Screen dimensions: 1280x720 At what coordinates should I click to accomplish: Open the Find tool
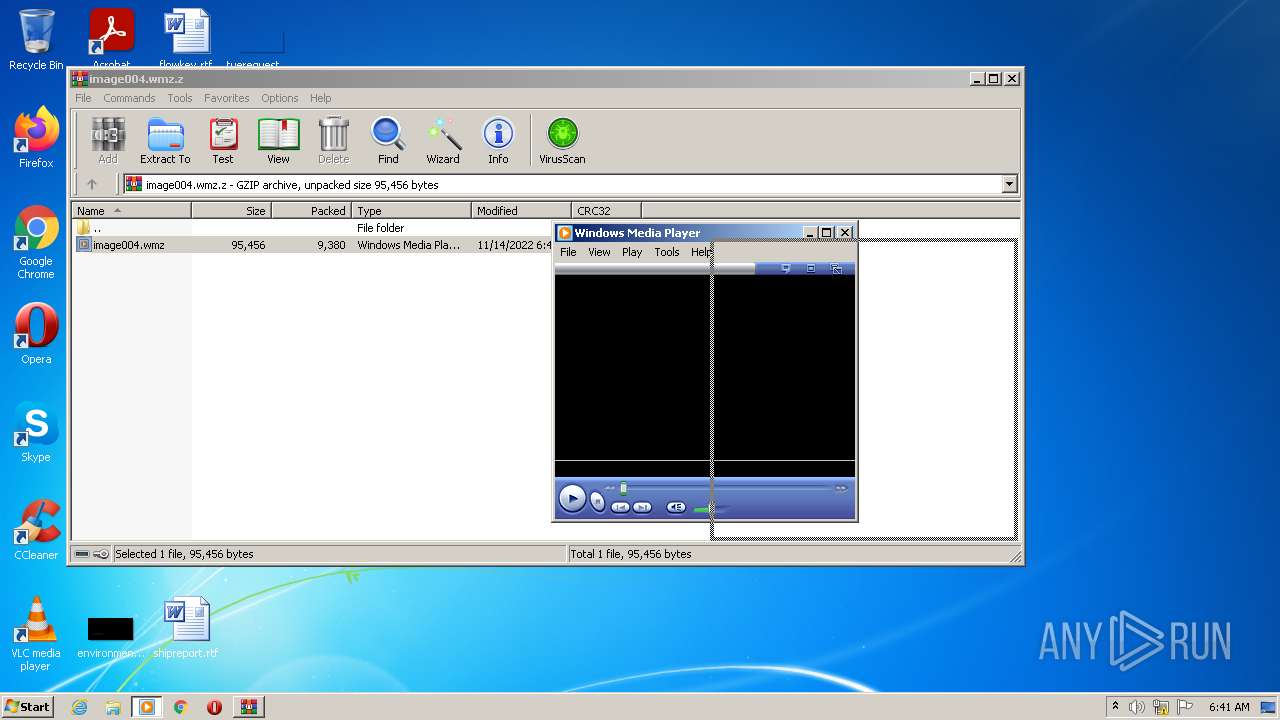coord(388,141)
